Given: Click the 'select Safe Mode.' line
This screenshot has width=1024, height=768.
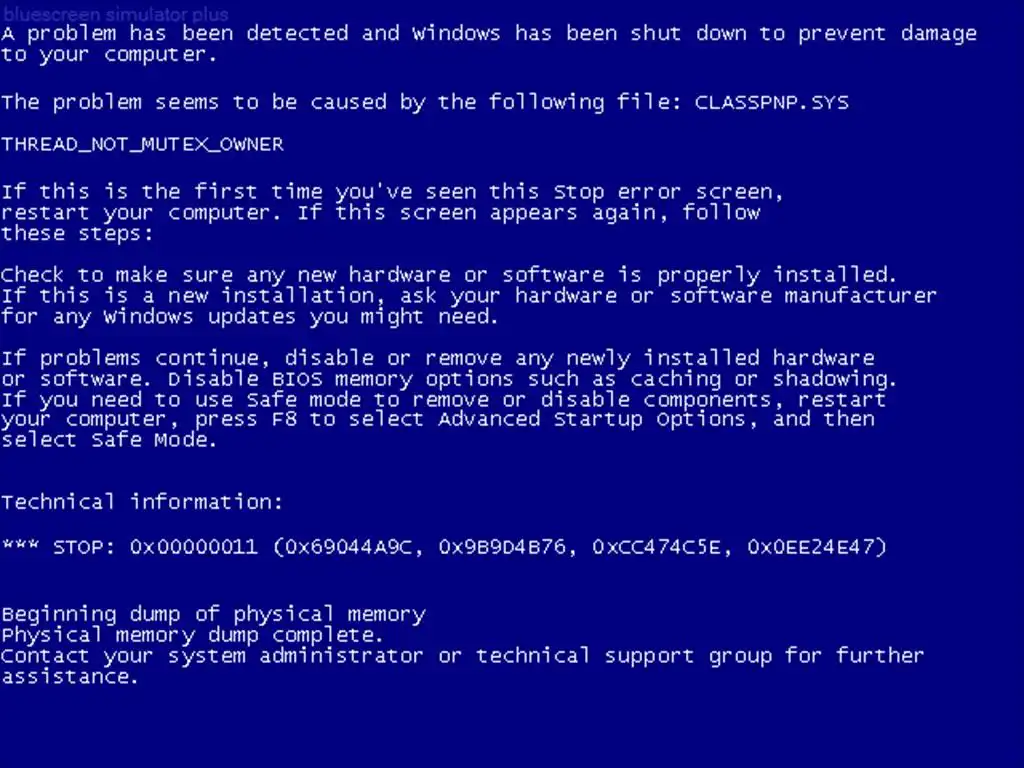Looking at the screenshot, I should click(x=109, y=440).
